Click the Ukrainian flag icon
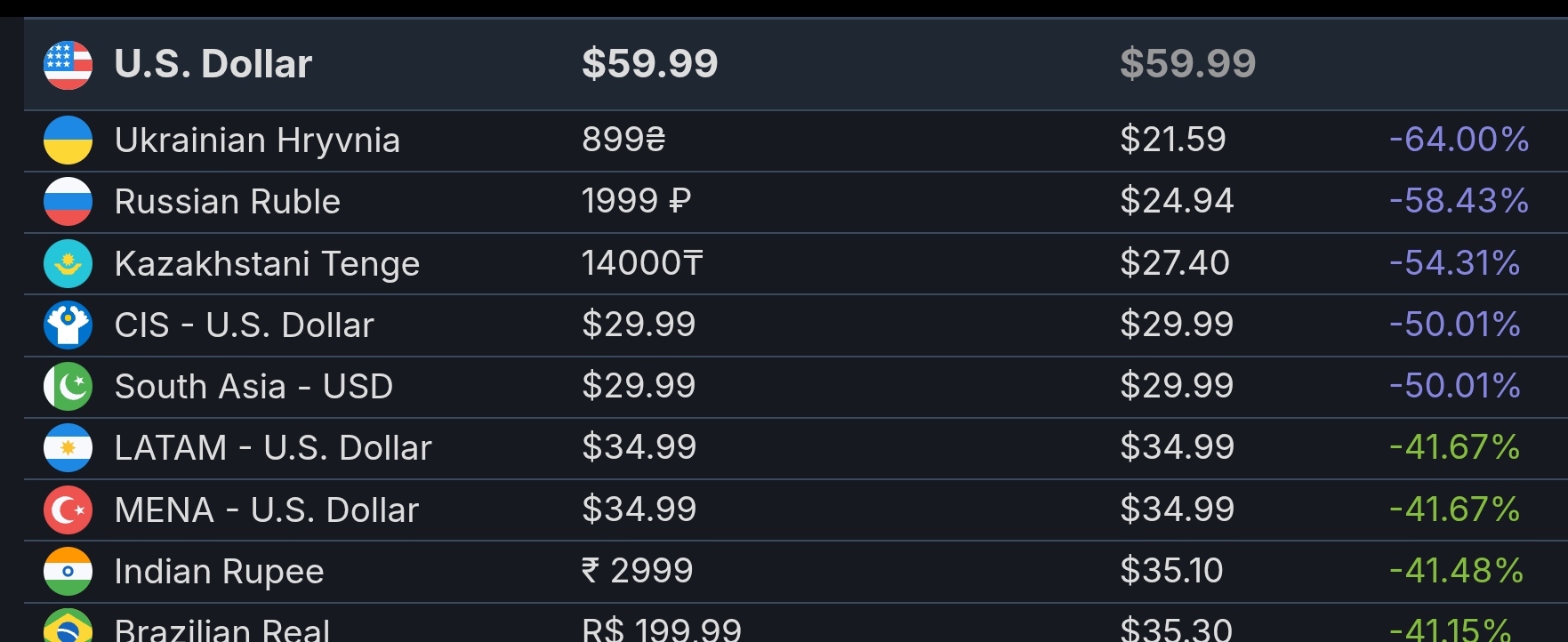The height and width of the screenshot is (642, 1568). pyautogui.click(x=68, y=140)
